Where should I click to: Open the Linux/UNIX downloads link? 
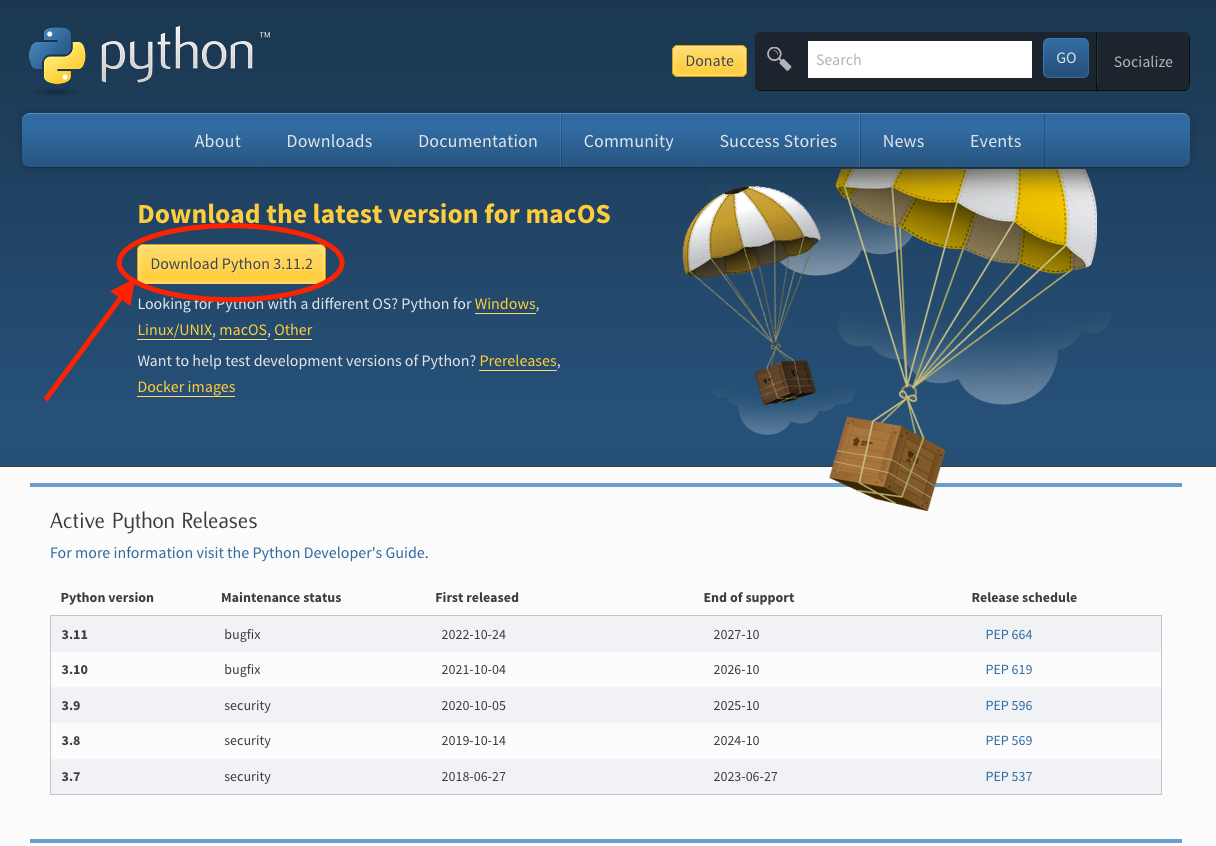click(x=174, y=330)
